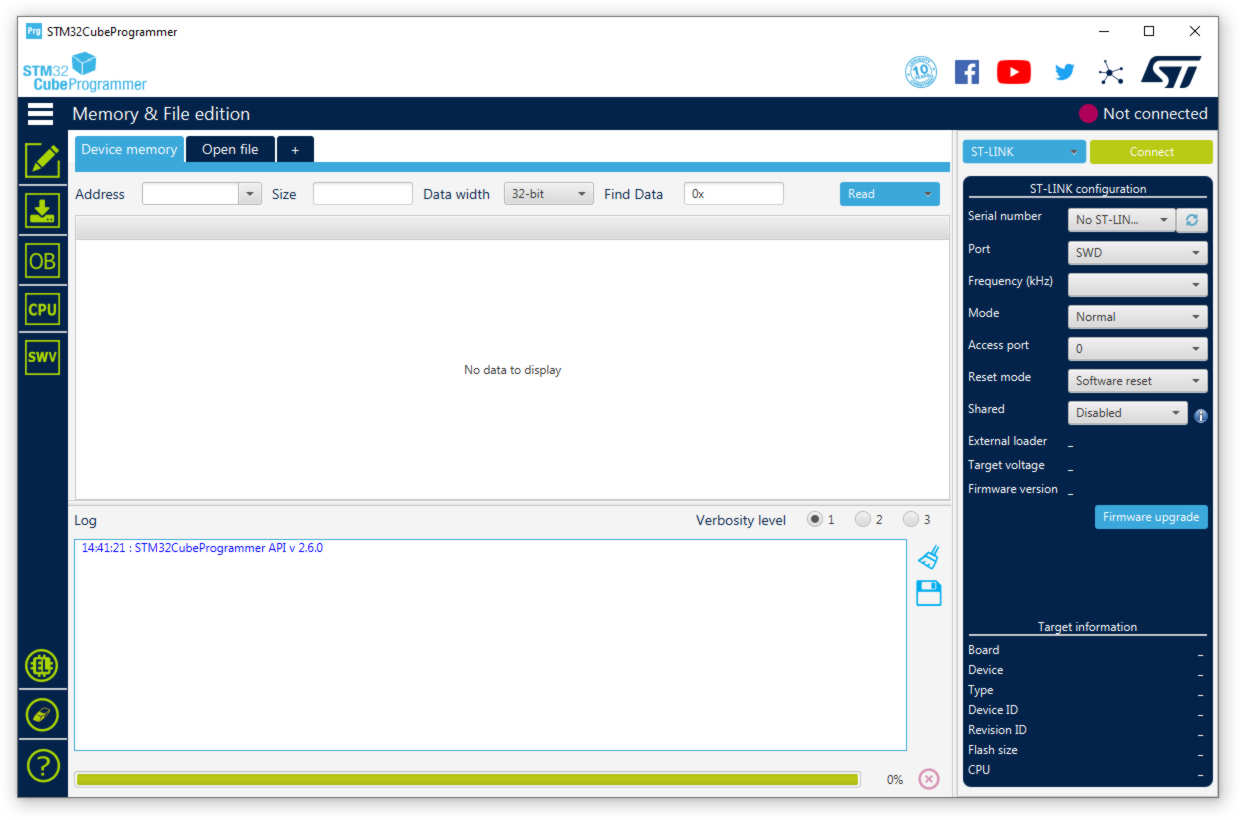The image size is (1240, 820).
Task: Switch to the Open file tab
Action: [230, 149]
